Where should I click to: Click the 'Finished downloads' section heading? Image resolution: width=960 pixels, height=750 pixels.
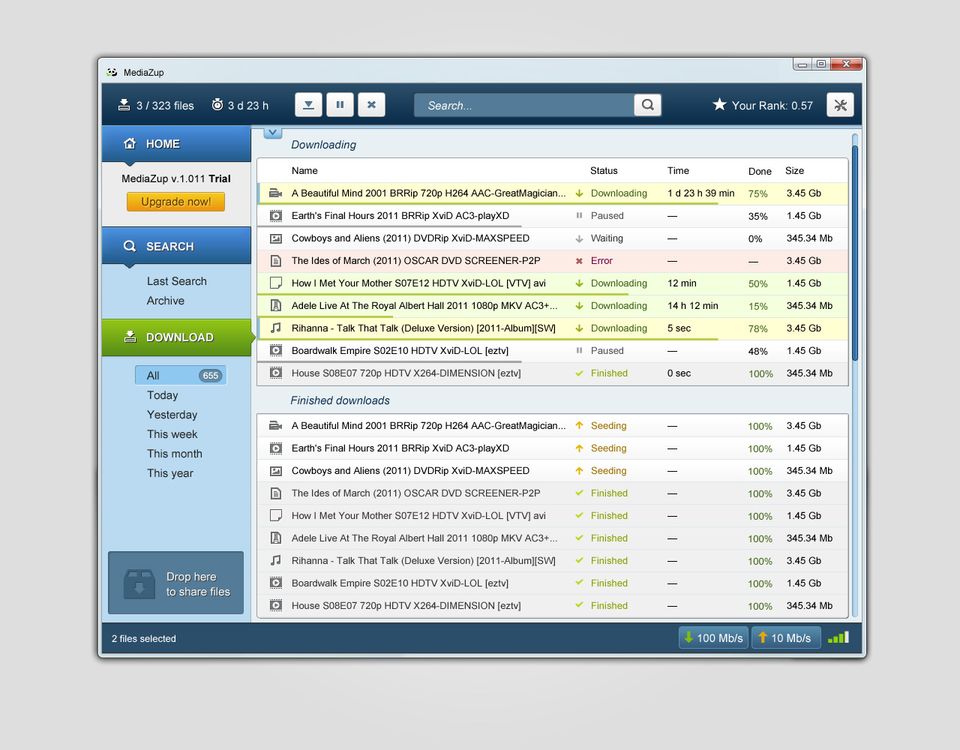(340, 400)
